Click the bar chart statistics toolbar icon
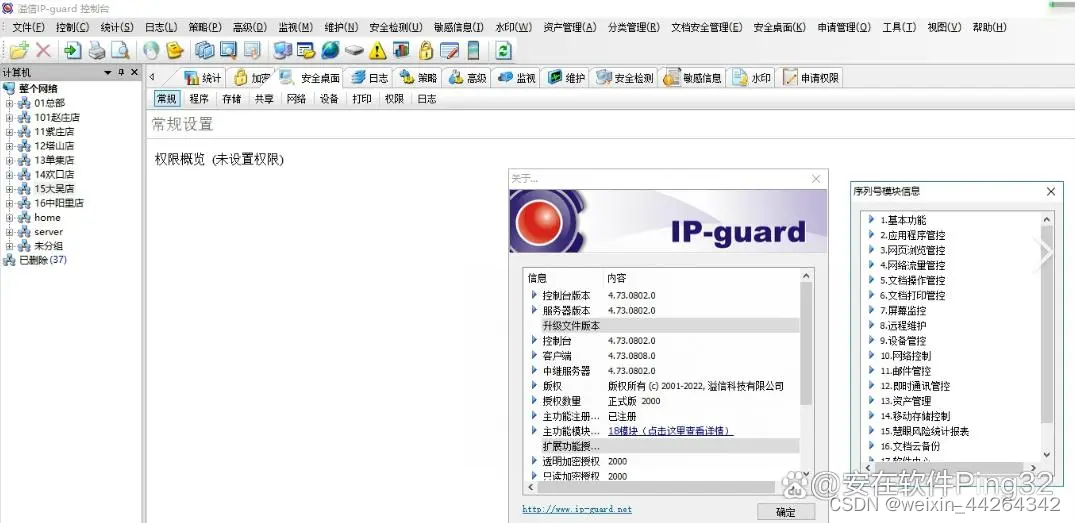The height and width of the screenshot is (523, 1075). tap(402, 50)
